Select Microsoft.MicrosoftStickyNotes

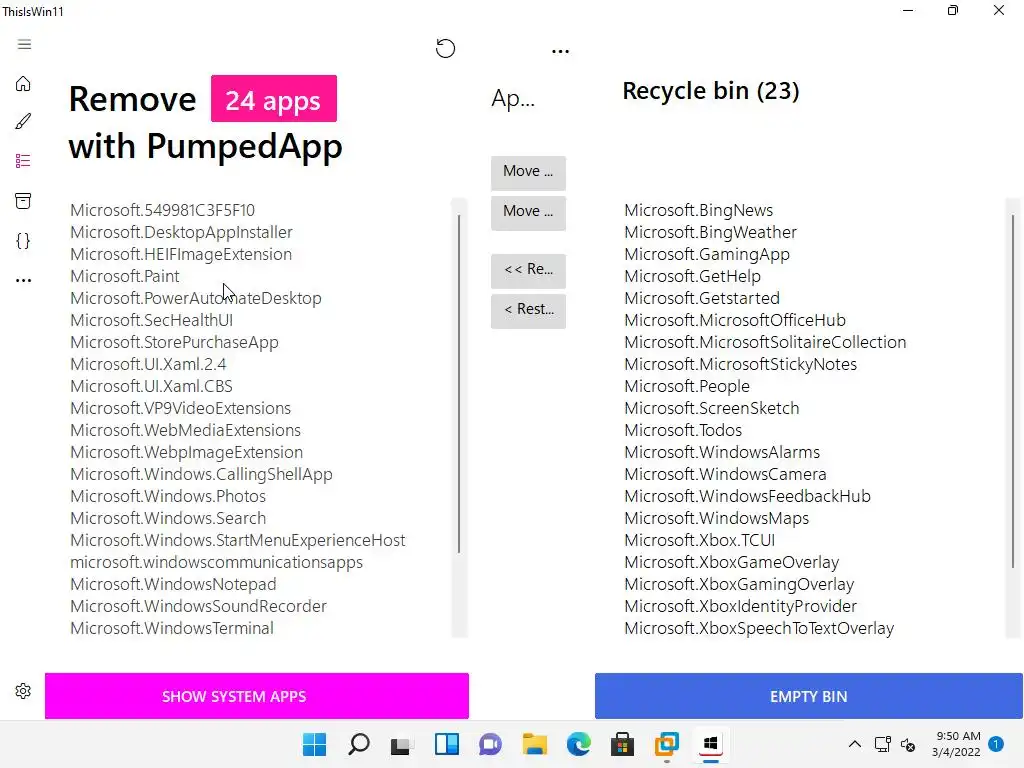741,364
